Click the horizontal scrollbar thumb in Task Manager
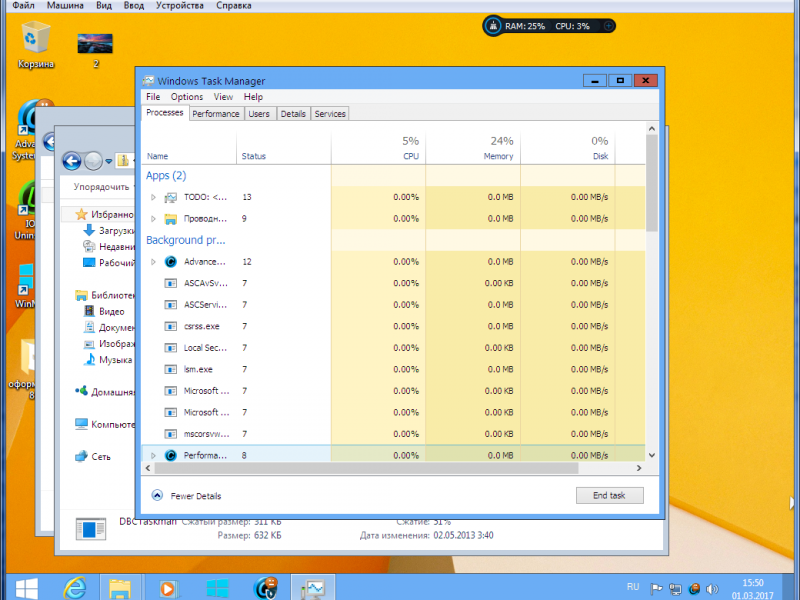The width and height of the screenshot is (800, 600). (366, 468)
